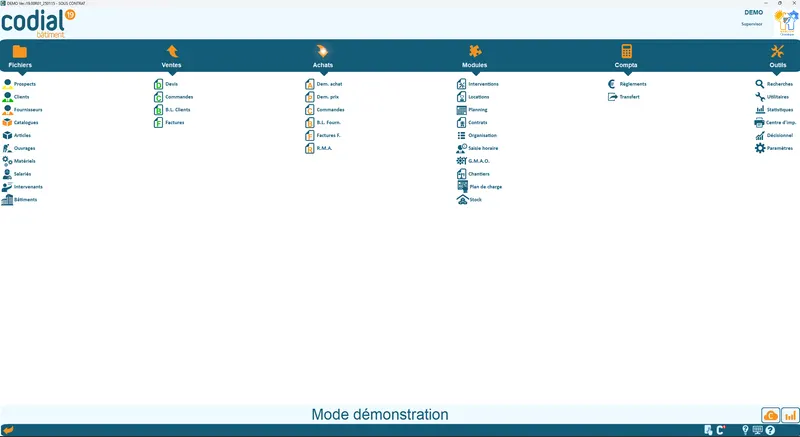Click the C notification icon in status bar
The width and height of the screenshot is (800, 437).
coord(721,430)
